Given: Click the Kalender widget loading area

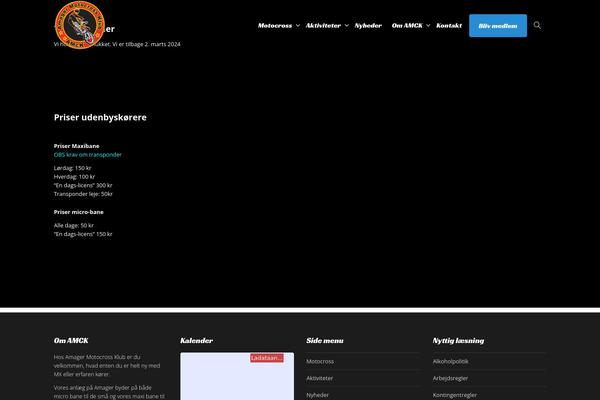Looking at the screenshot, I should click(237, 376).
